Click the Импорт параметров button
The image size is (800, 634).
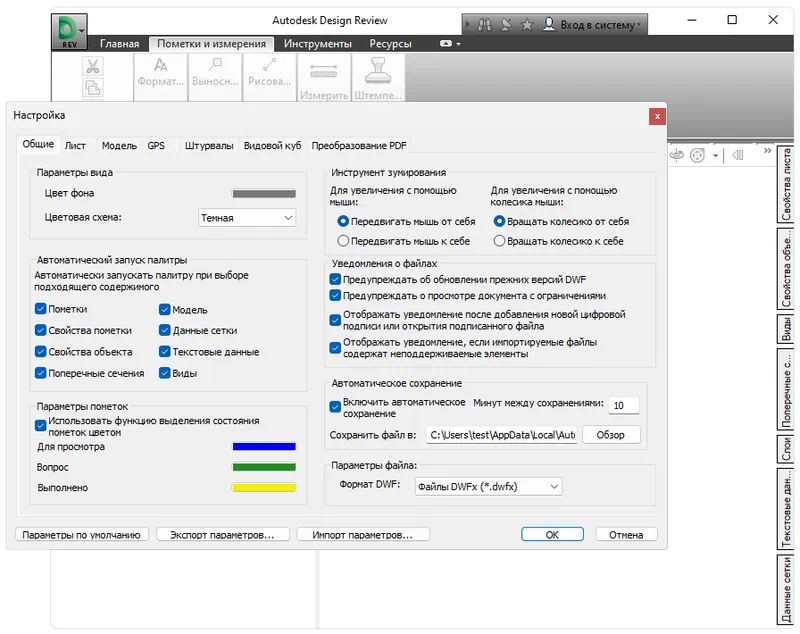[x=363, y=535]
